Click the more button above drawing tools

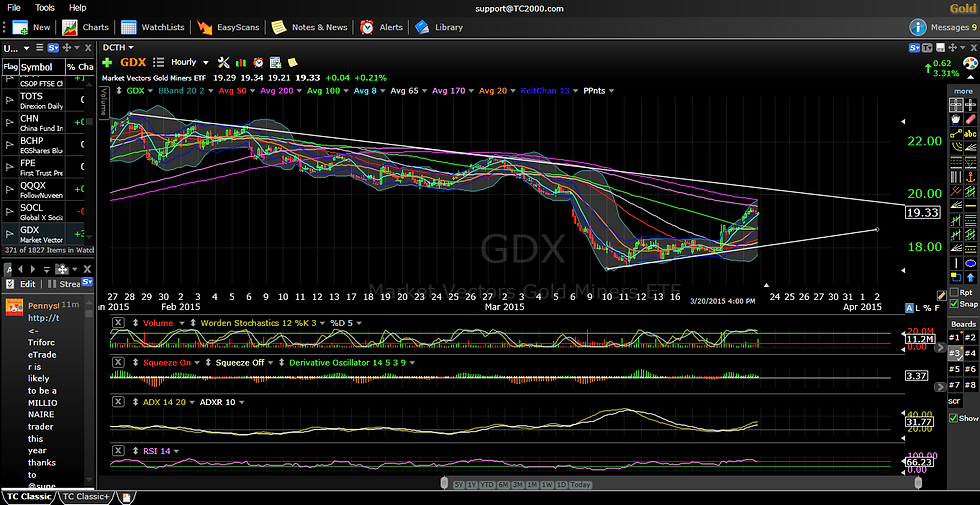click(x=963, y=91)
